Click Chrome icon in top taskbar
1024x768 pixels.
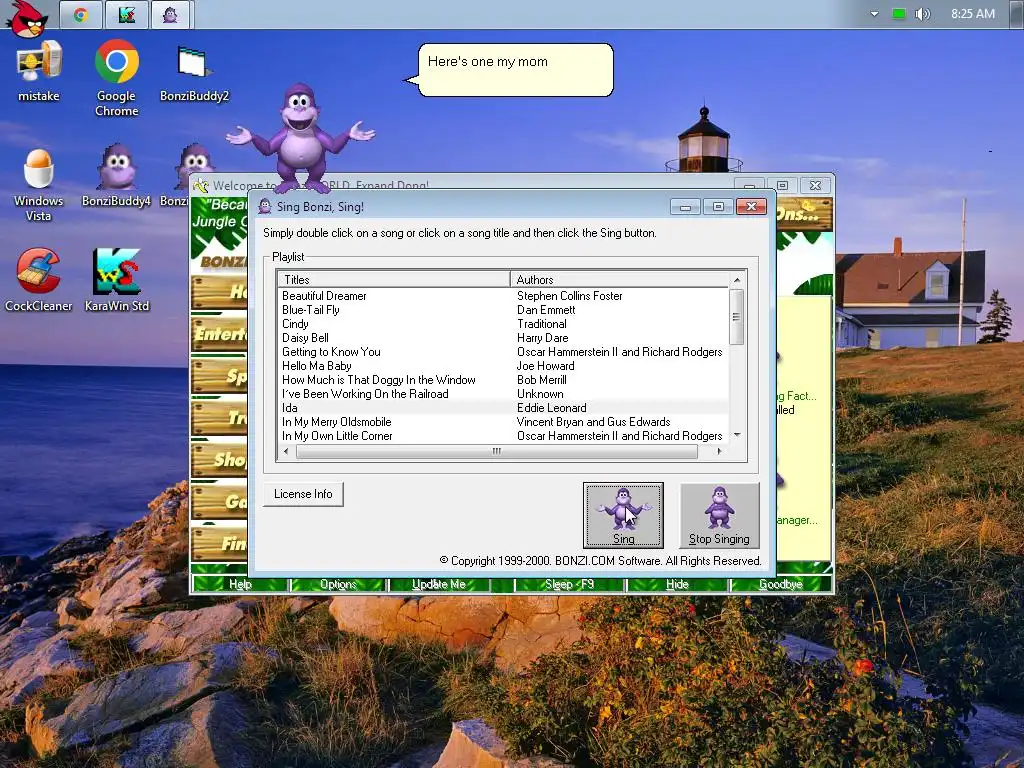pyautogui.click(x=81, y=14)
